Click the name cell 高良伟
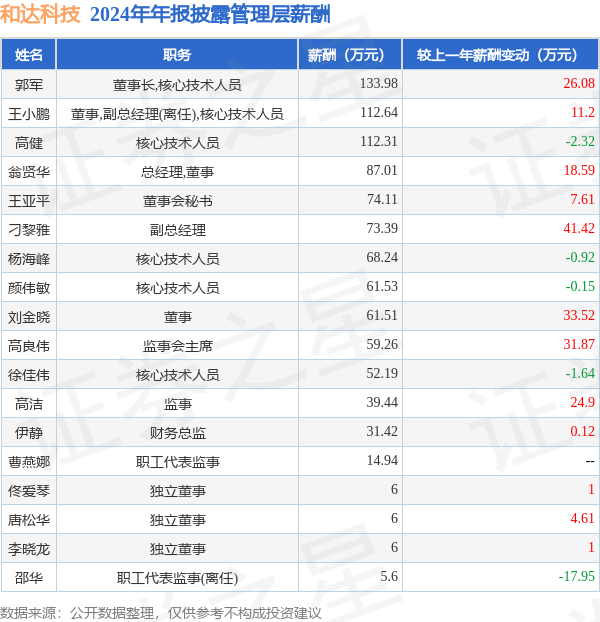 tap(29, 346)
